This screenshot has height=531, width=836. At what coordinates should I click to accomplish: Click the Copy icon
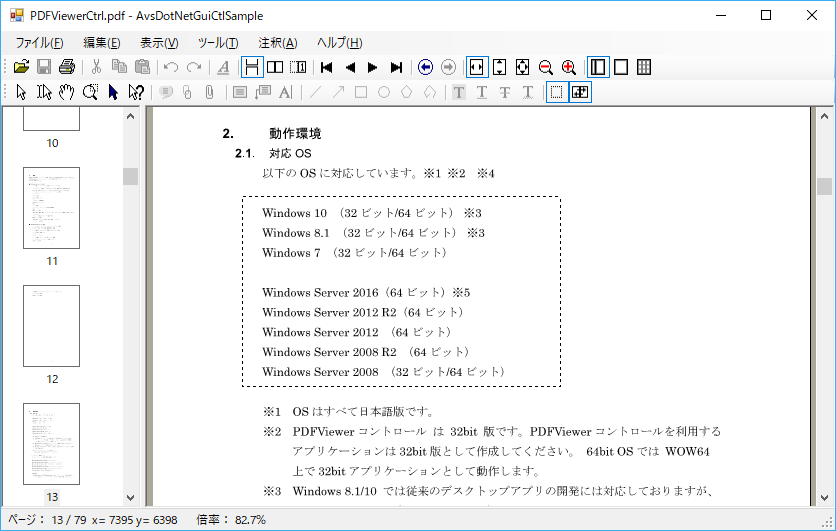119,67
